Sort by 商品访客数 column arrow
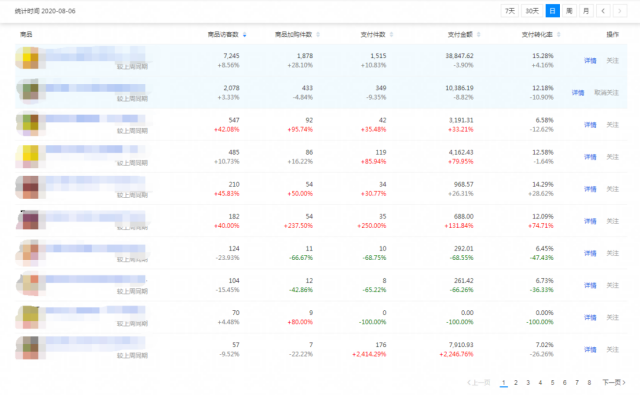Viewport: 641px width, 396px height. (244, 35)
